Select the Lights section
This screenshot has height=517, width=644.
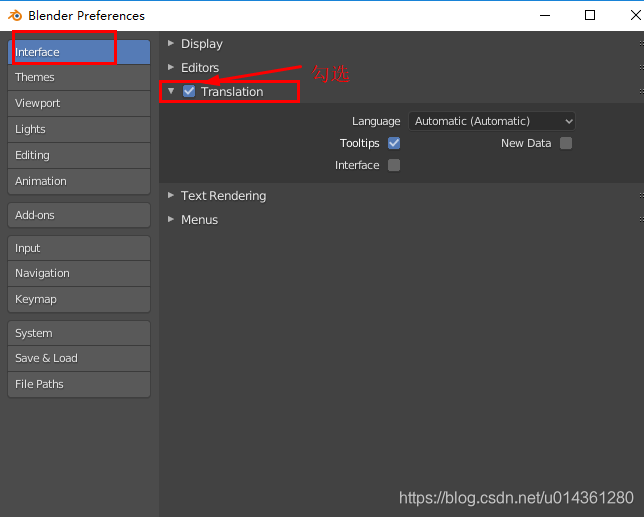(79, 129)
